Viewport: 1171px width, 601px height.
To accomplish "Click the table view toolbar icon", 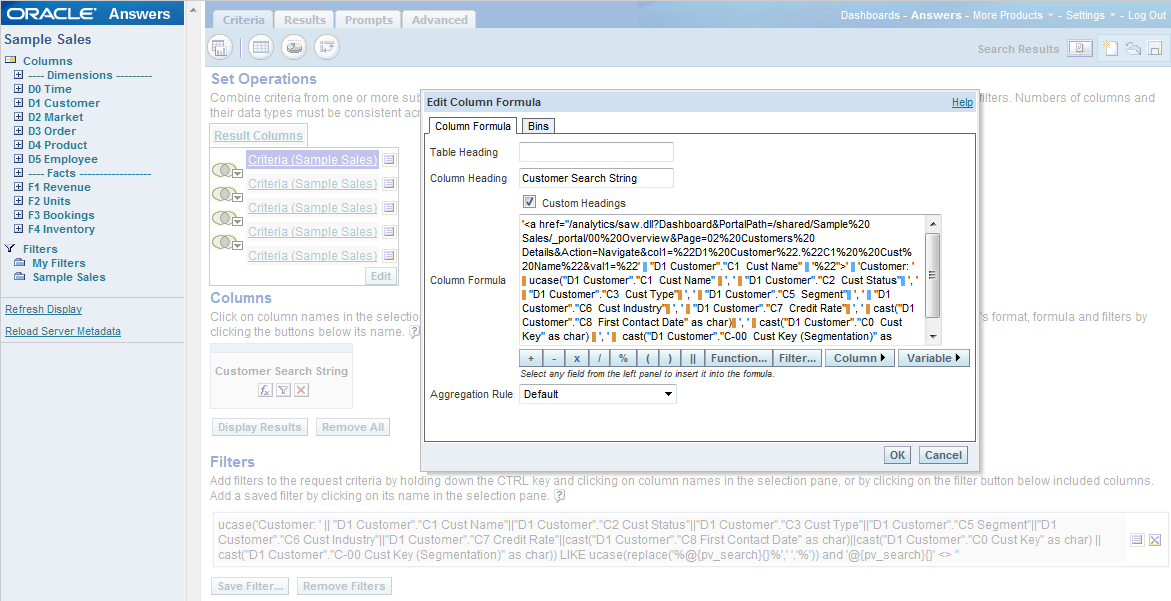I will point(260,47).
